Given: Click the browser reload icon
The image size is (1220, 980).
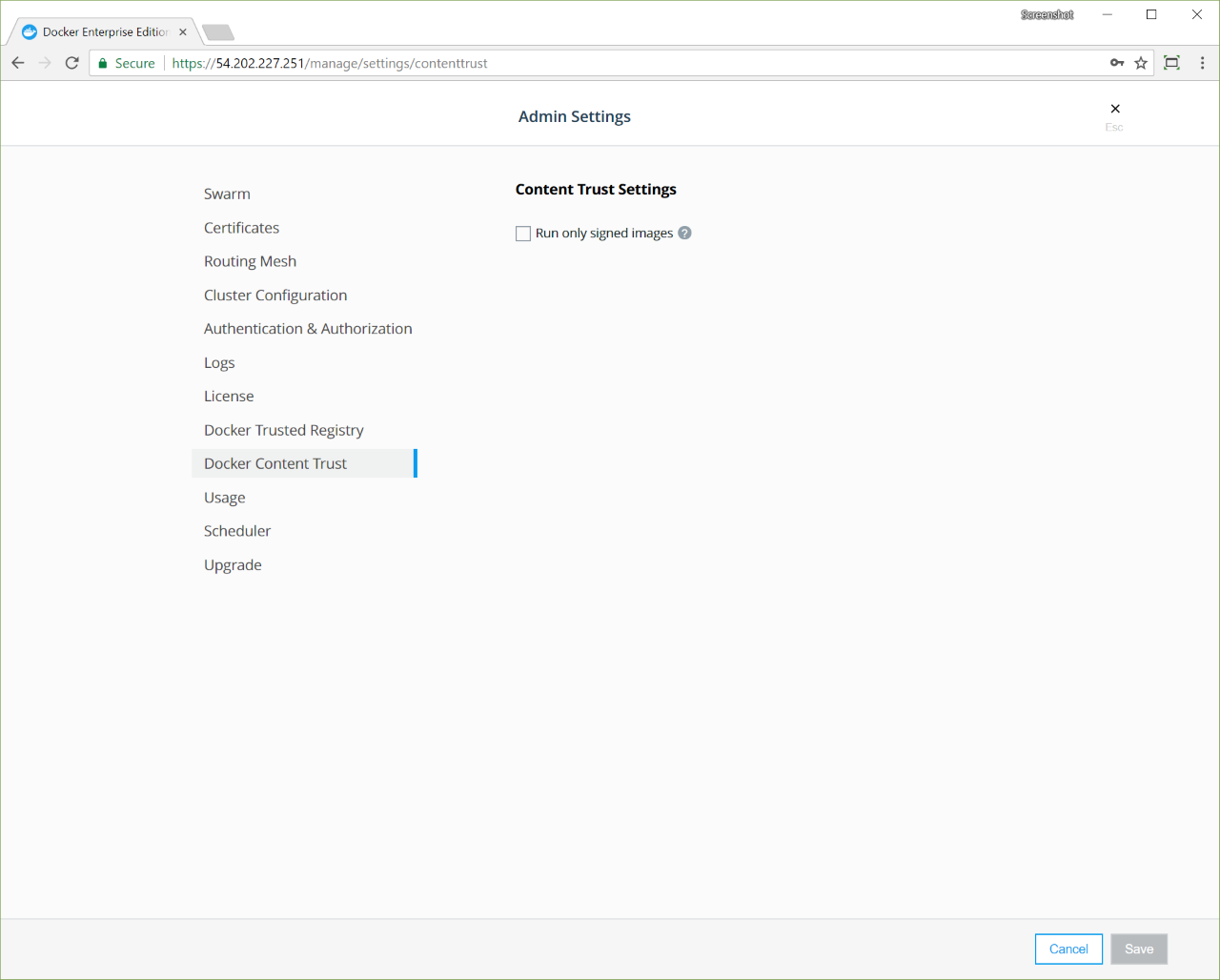Looking at the screenshot, I should [71, 63].
